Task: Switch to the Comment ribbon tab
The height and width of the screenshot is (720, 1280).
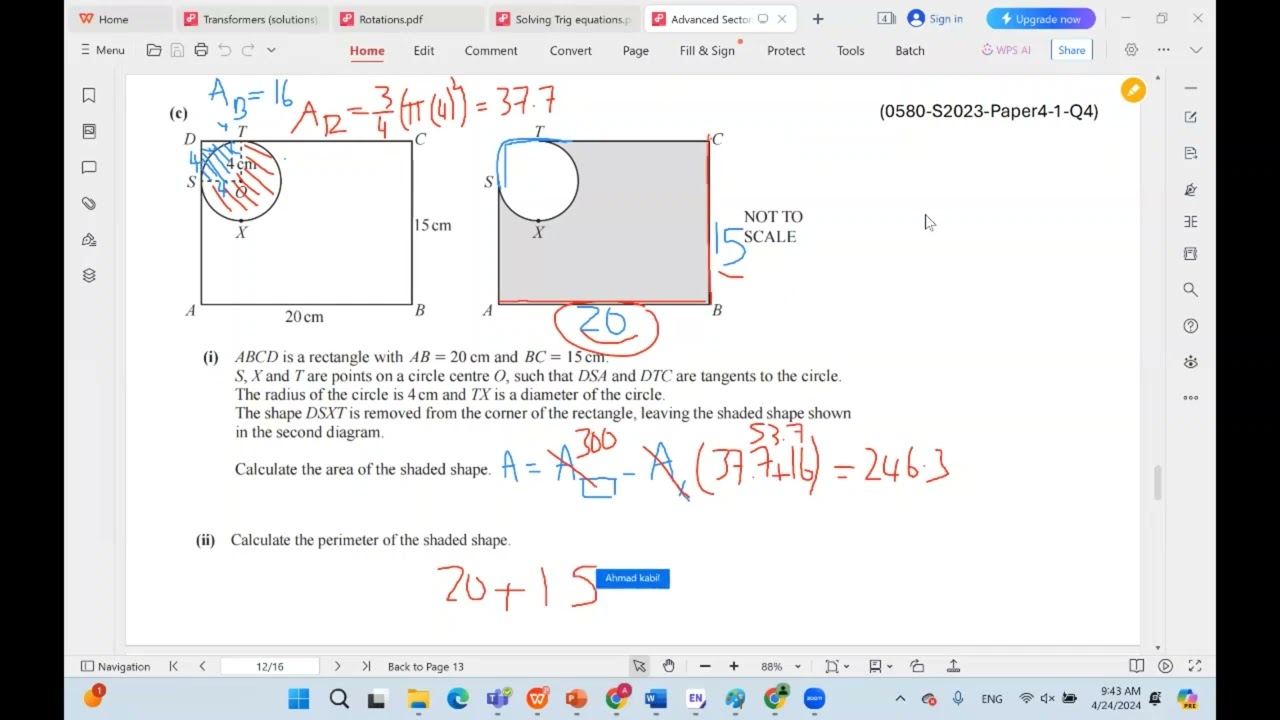Action: 491,50
